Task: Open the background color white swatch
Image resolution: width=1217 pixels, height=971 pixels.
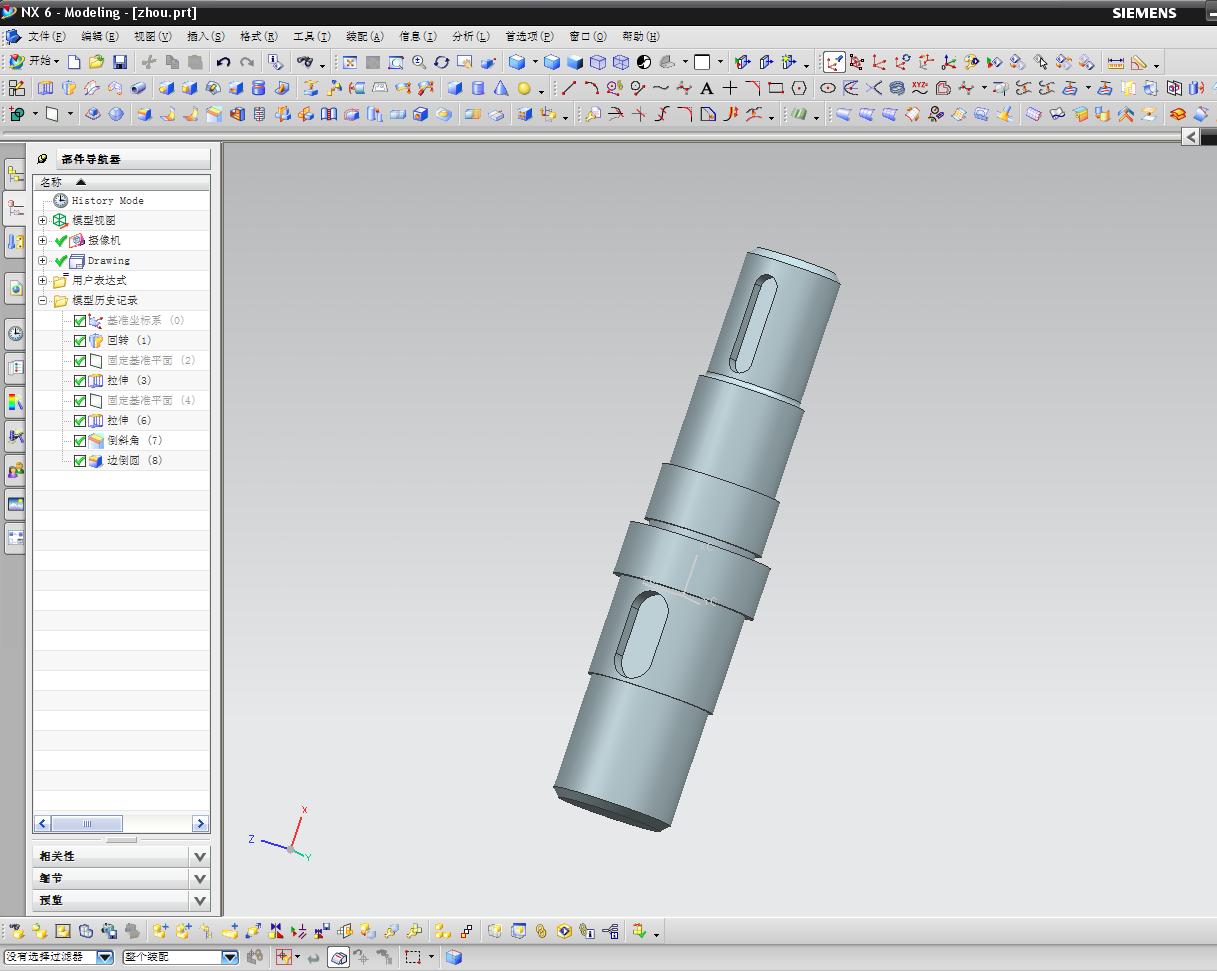Action: pyautogui.click(x=702, y=62)
